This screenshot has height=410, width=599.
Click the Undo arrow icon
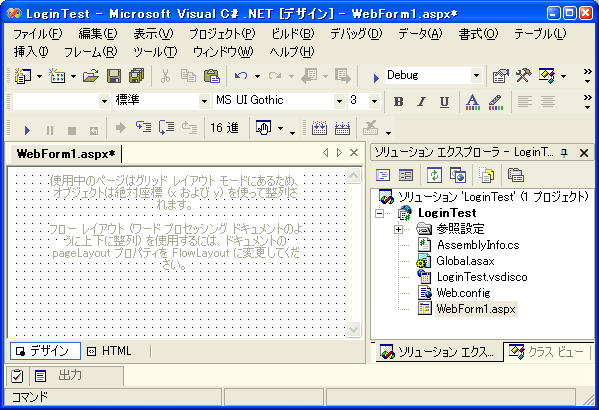(241, 76)
